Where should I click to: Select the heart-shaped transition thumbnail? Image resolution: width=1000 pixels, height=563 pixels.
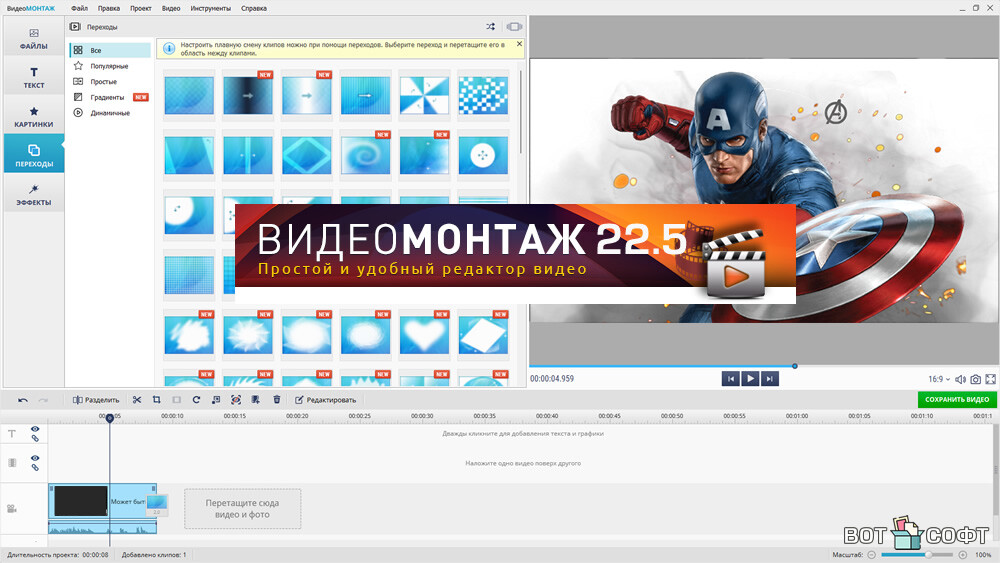(x=424, y=335)
